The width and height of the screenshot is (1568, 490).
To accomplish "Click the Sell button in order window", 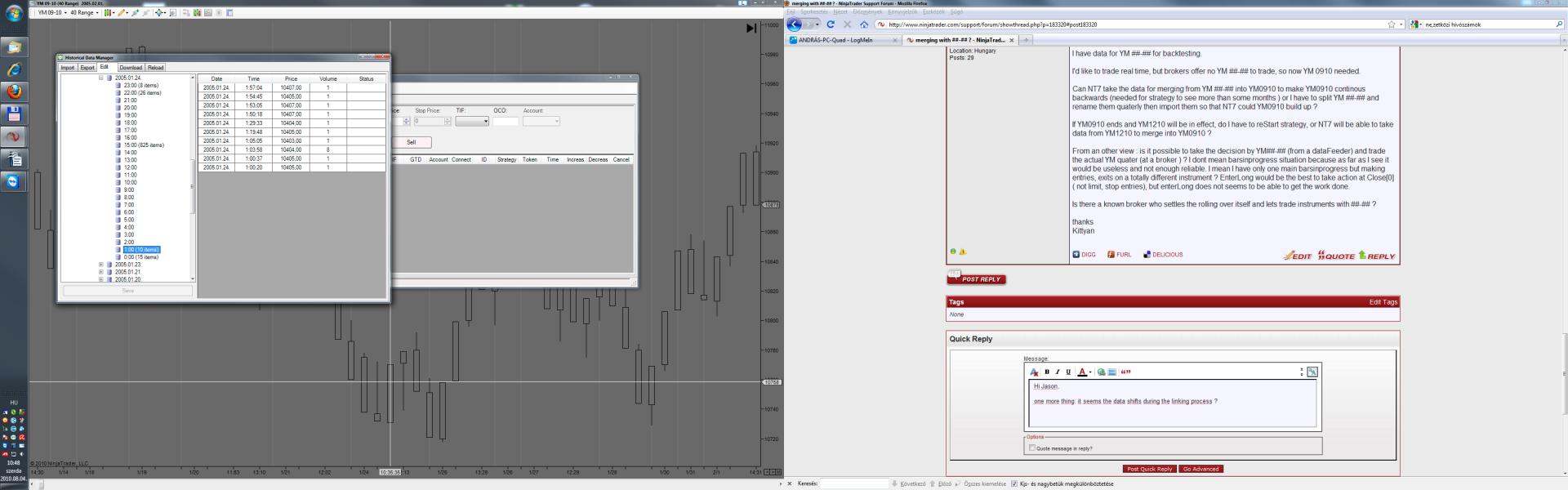I will click(412, 142).
